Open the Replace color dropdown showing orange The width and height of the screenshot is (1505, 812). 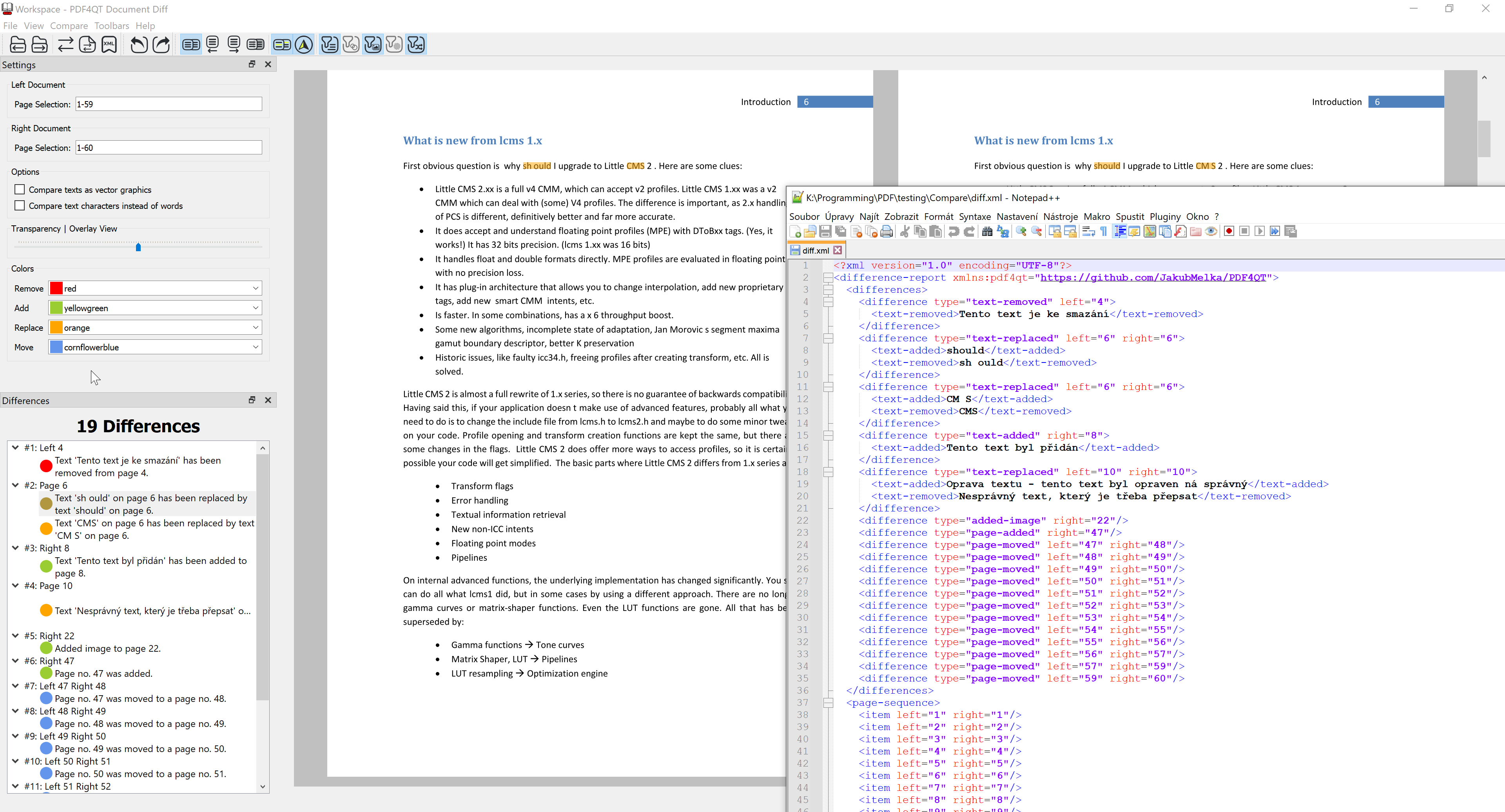[155, 327]
